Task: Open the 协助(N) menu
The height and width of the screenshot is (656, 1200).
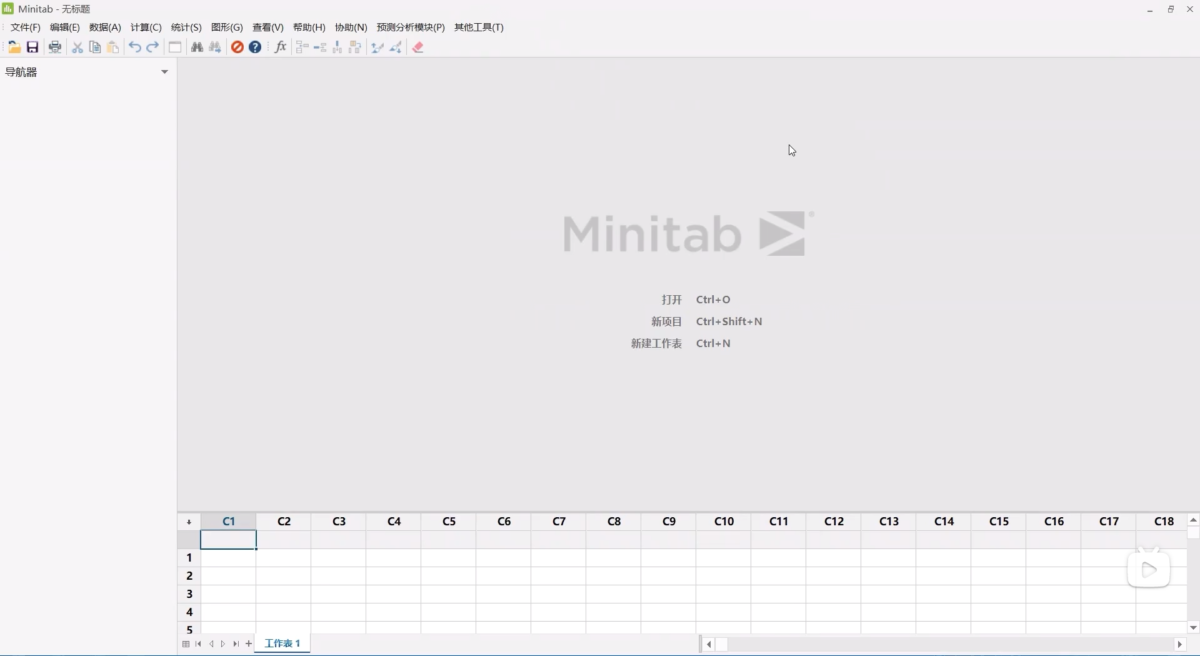Action: coord(351,27)
